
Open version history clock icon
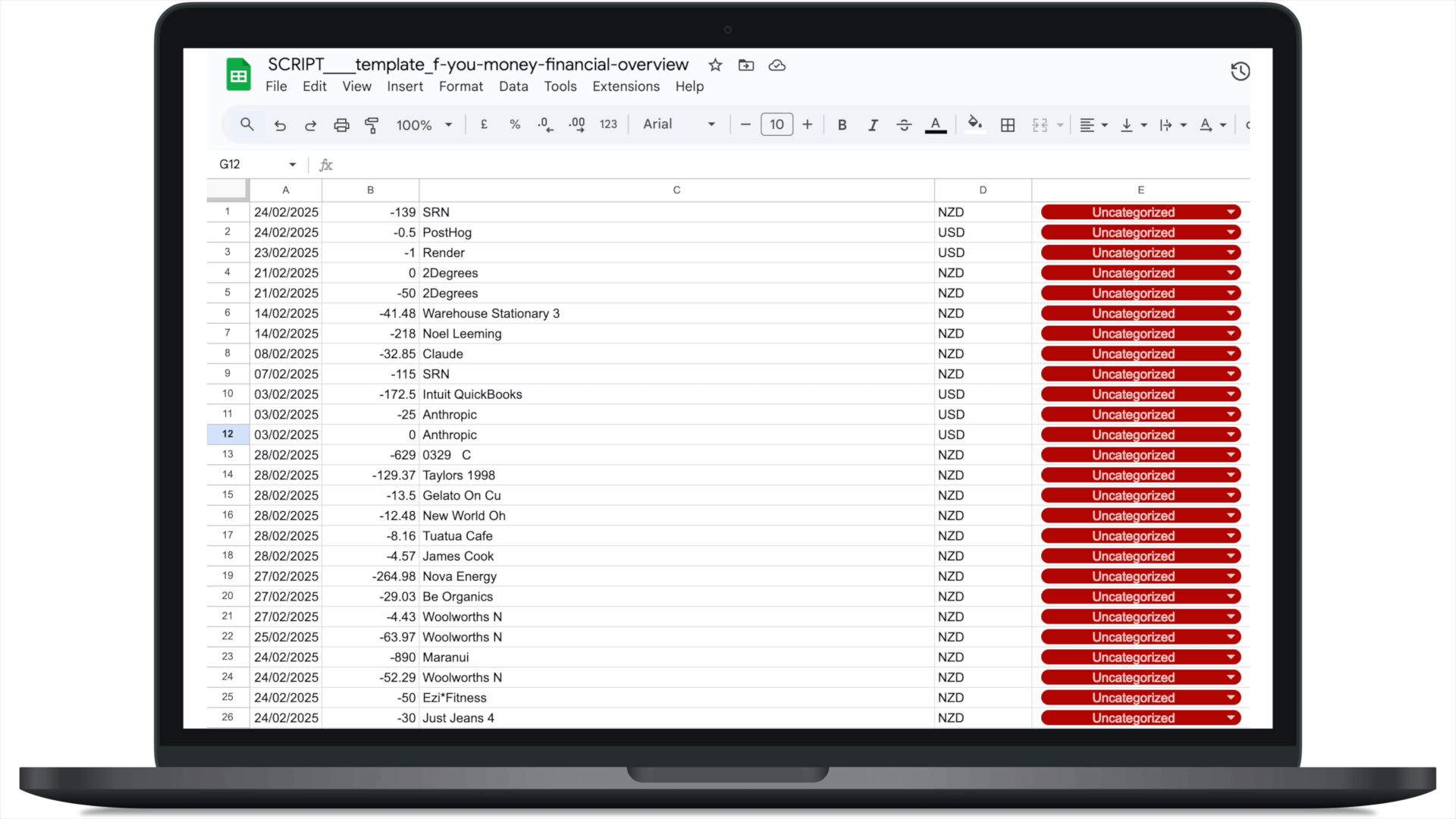[x=1240, y=71]
